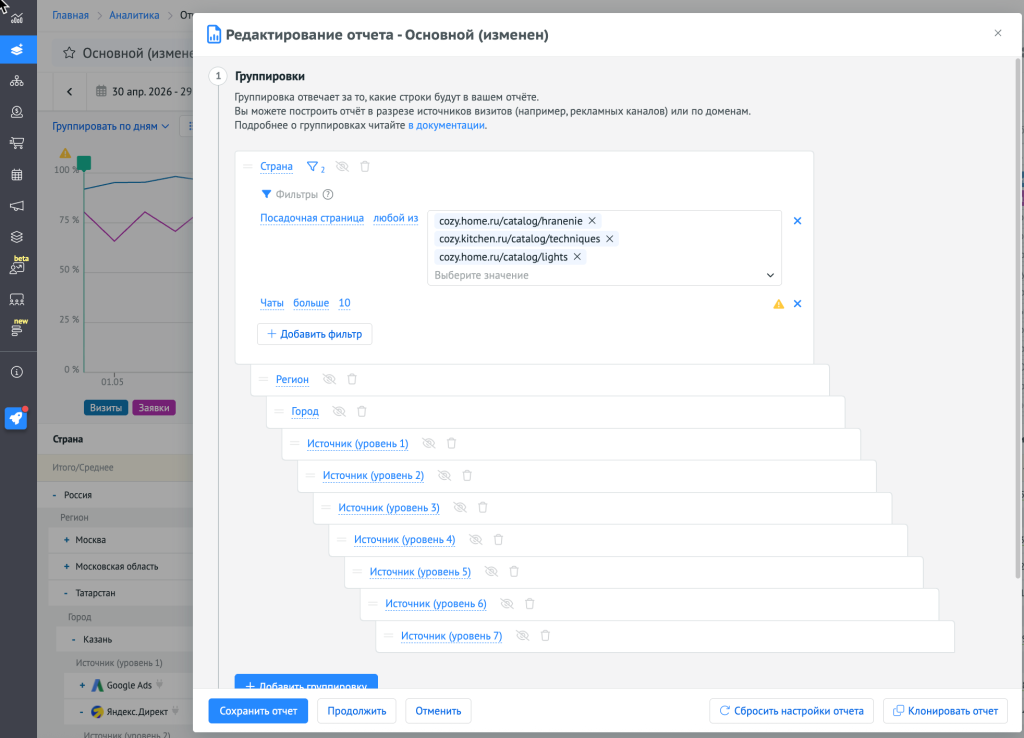Viewport: 1024px width, 738px height.
Task: Toggle visibility of Страна grouping
Action: click(342, 167)
